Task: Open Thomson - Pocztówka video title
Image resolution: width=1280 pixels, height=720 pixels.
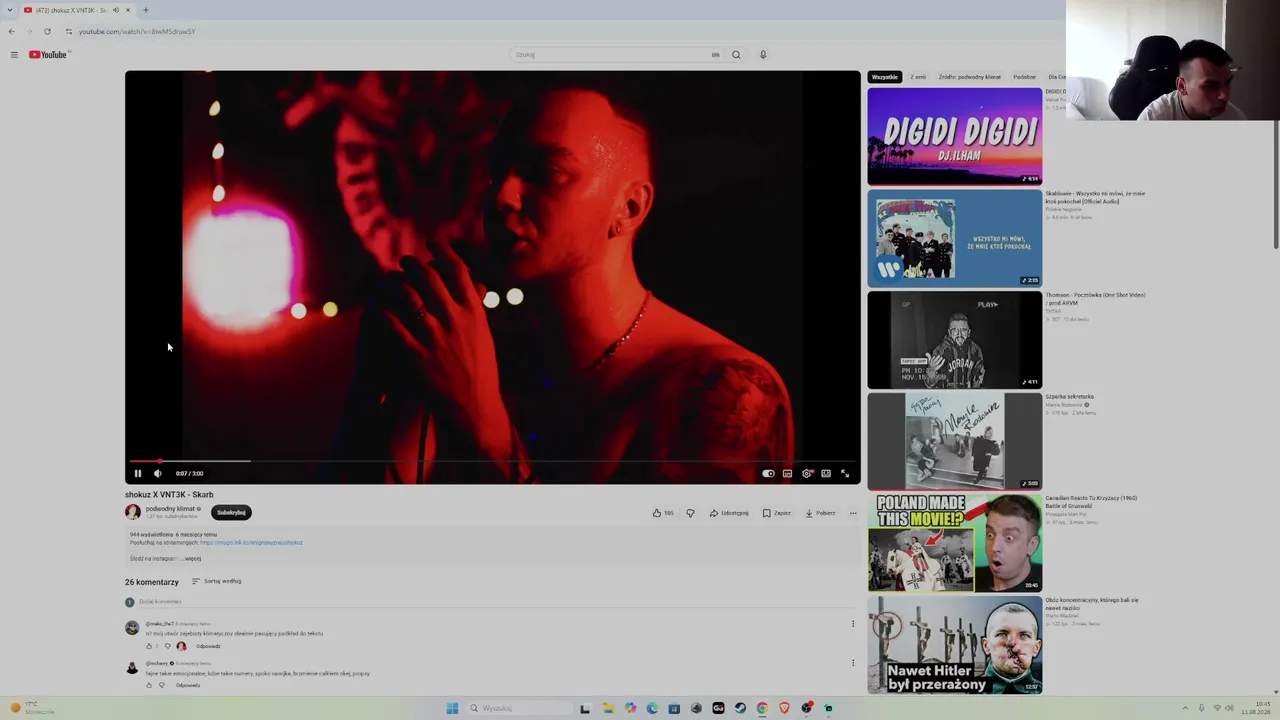Action: (1095, 299)
